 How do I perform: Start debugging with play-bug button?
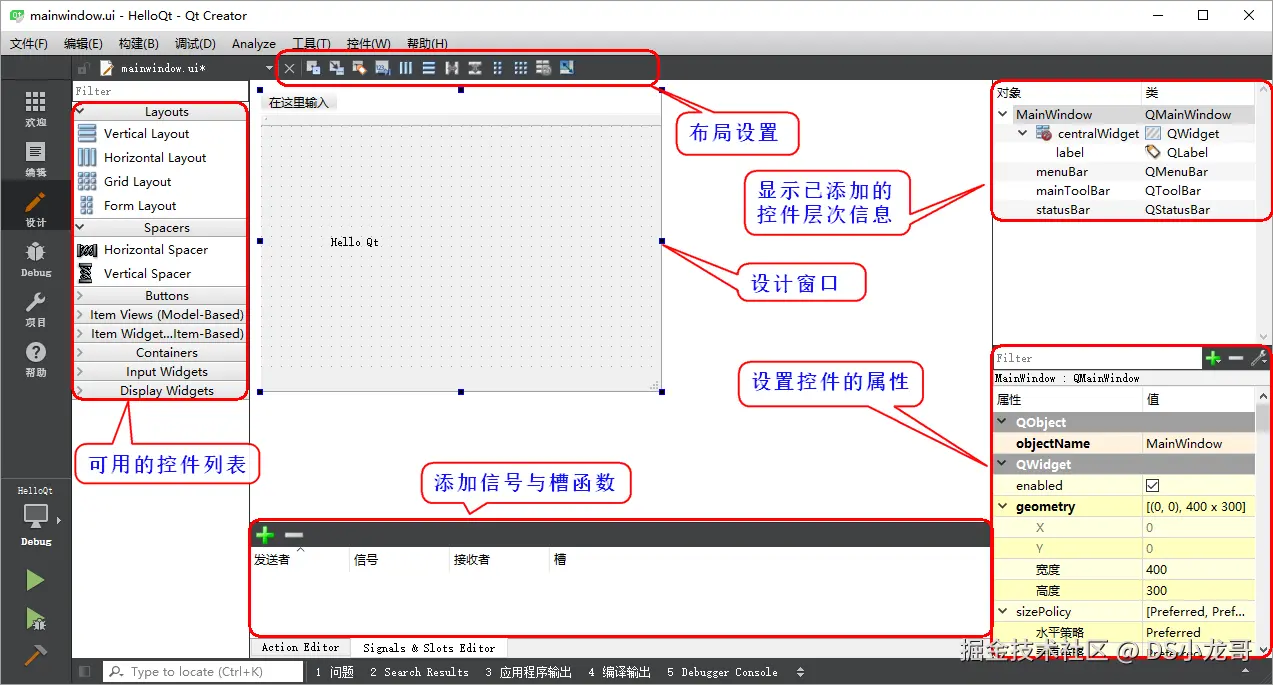point(35,618)
